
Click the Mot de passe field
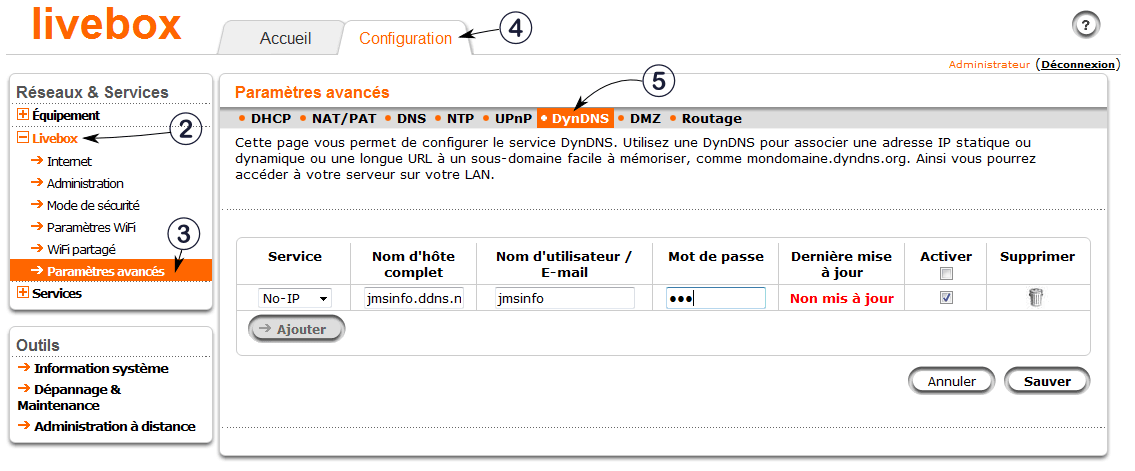pos(715,298)
